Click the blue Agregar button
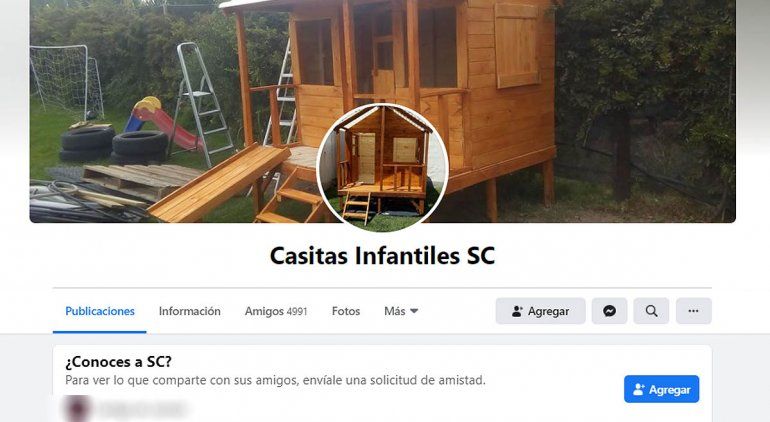This screenshot has height=422, width=770. (x=661, y=389)
